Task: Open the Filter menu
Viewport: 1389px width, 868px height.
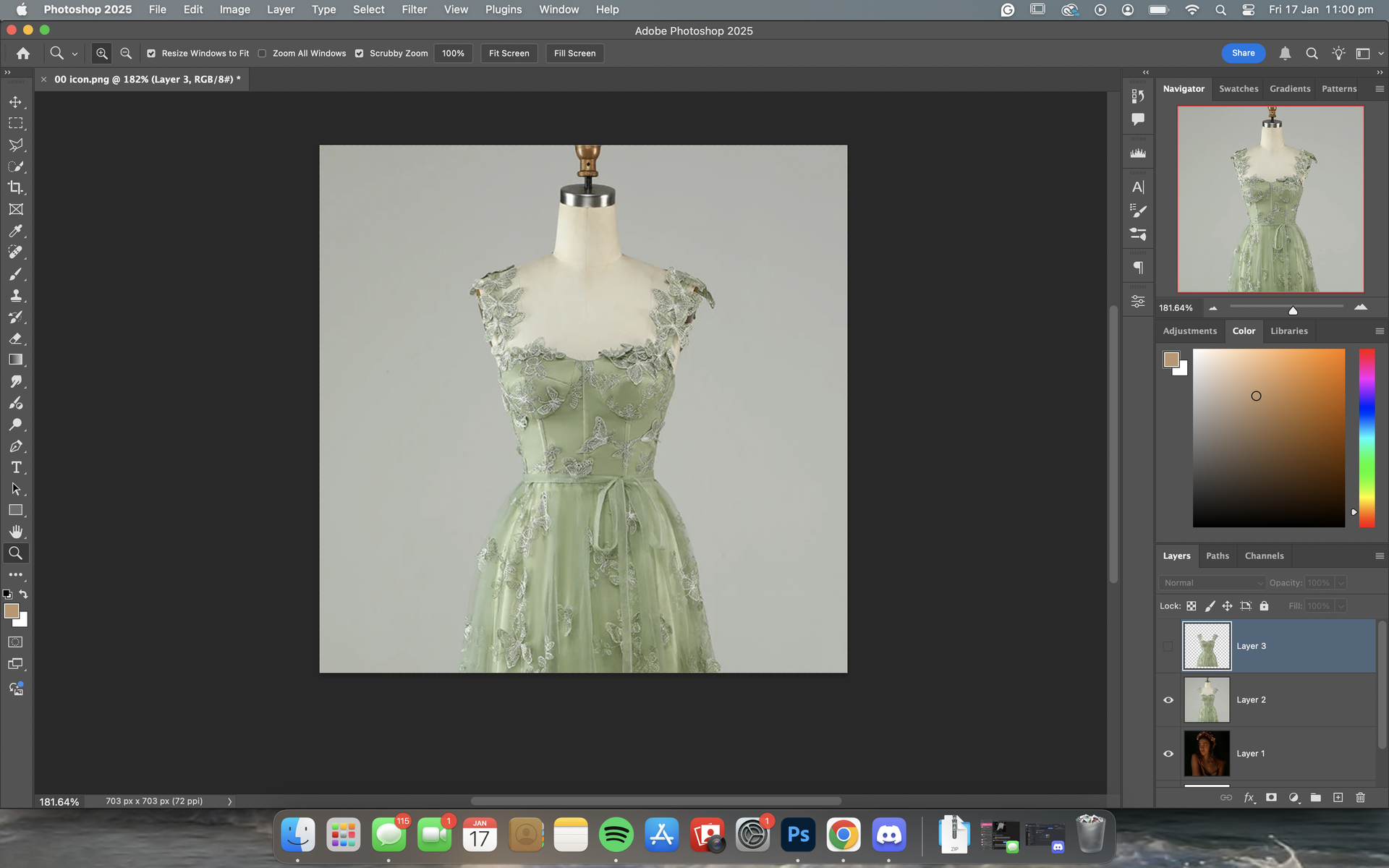Action: pos(414,9)
